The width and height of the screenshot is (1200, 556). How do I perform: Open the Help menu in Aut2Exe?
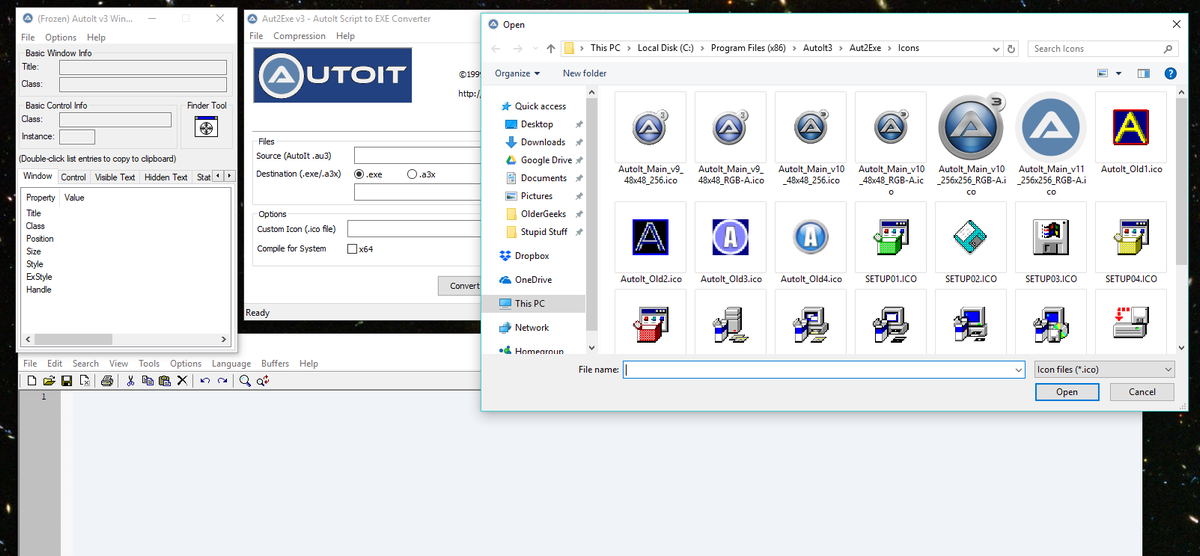(345, 36)
